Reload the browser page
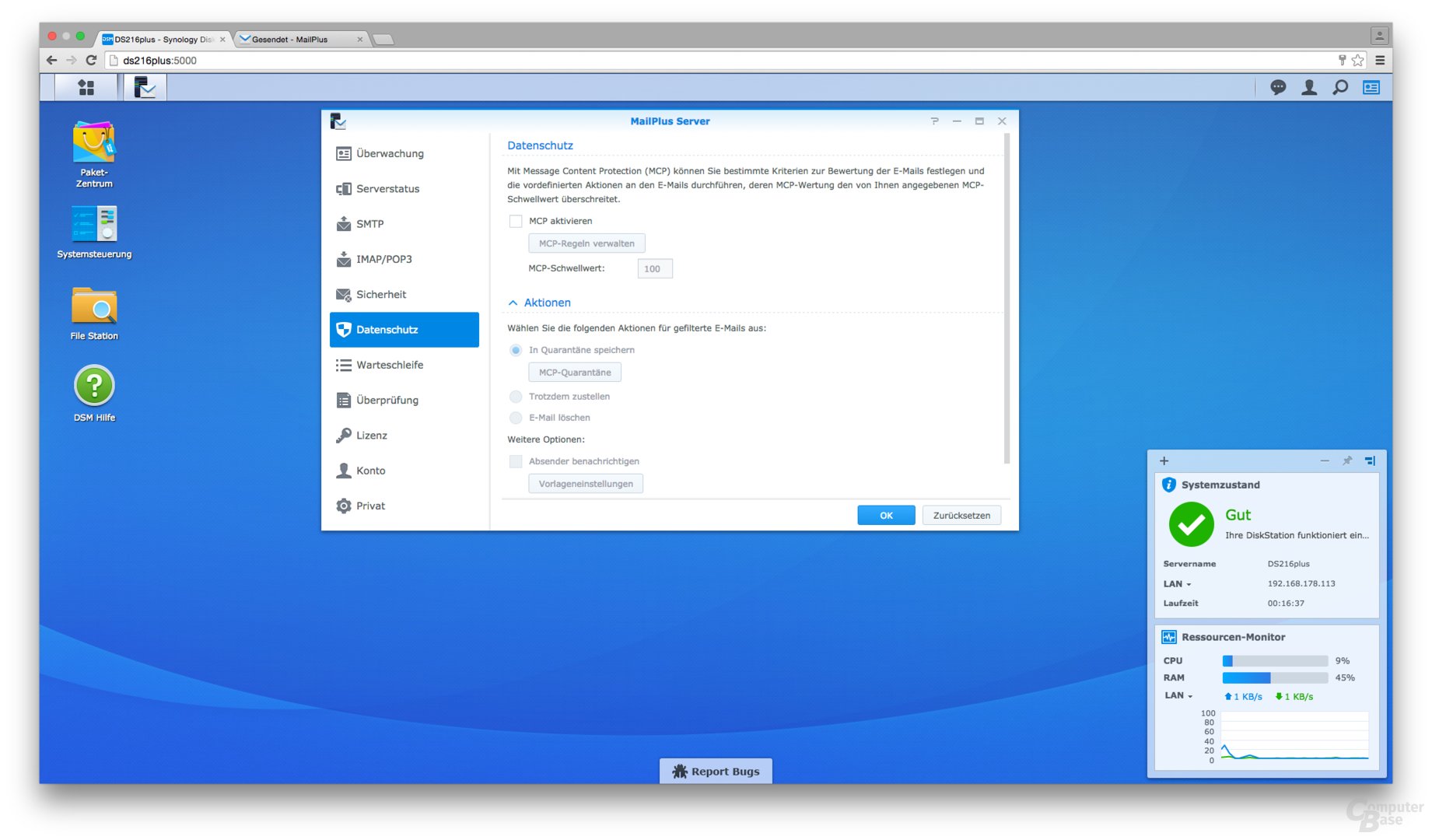 (91, 60)
